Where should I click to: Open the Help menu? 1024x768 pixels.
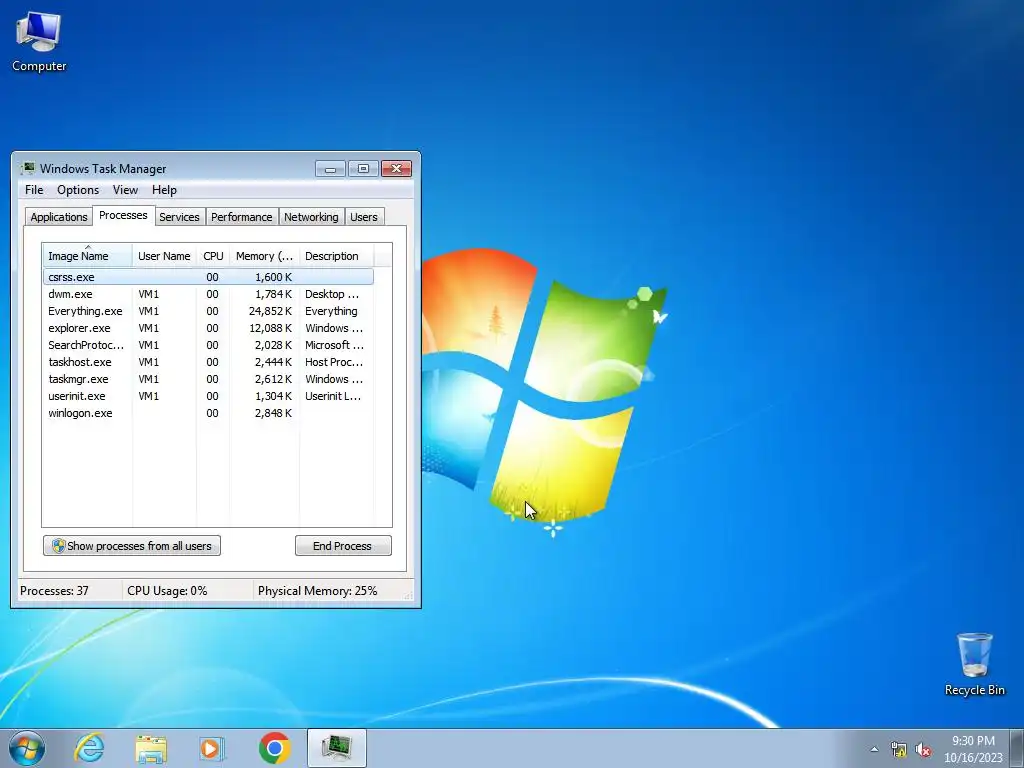164,190
